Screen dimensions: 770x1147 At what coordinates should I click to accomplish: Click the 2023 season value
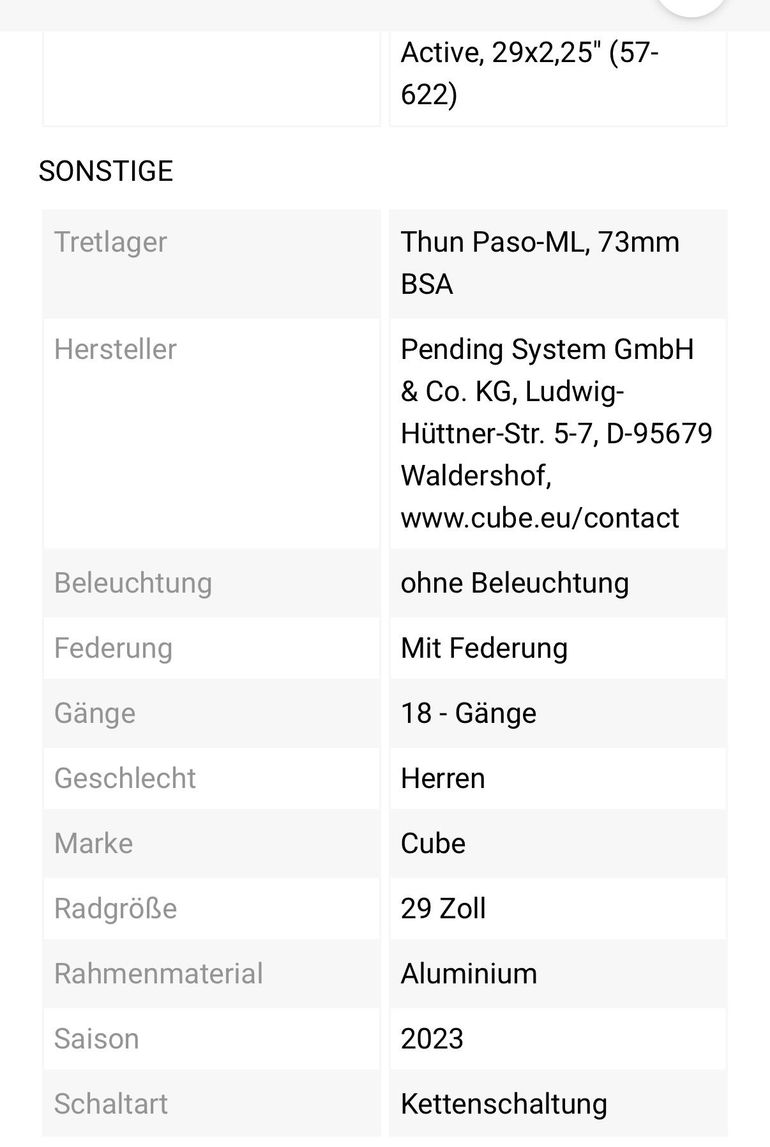(x=432, y=1038)
